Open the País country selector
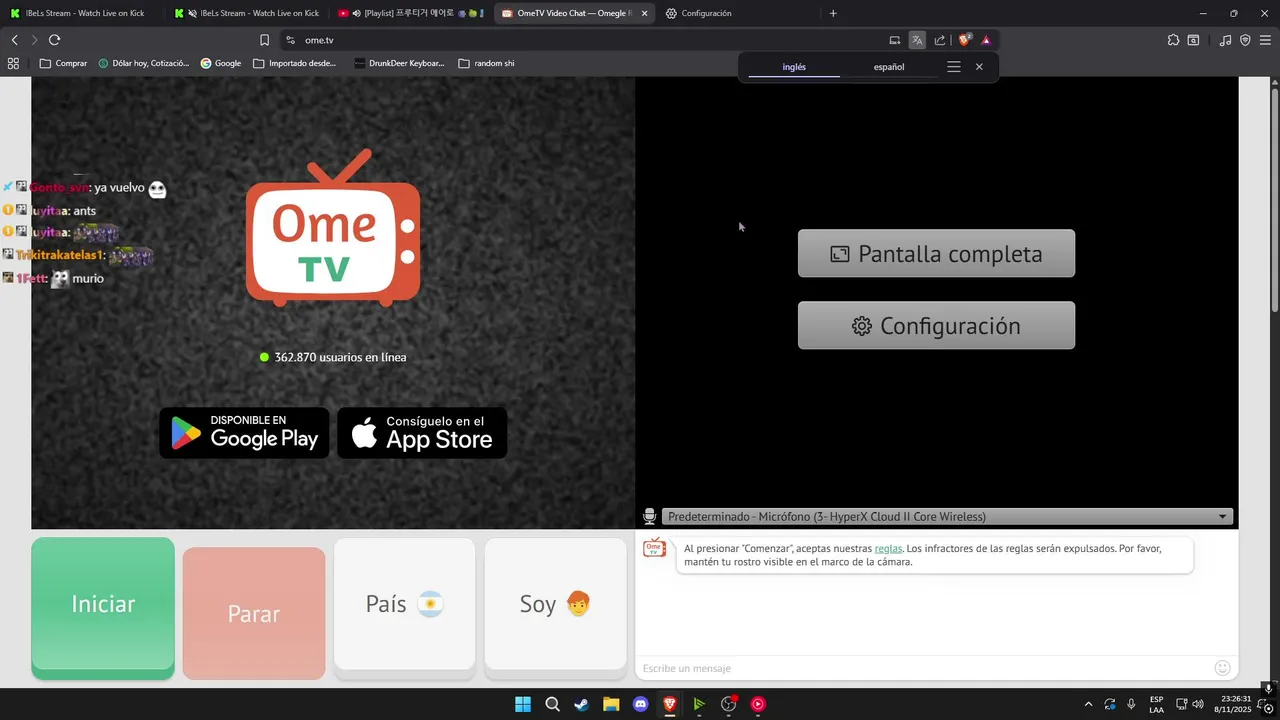Viewport: 1280px width, 720px height. [404, 604]
